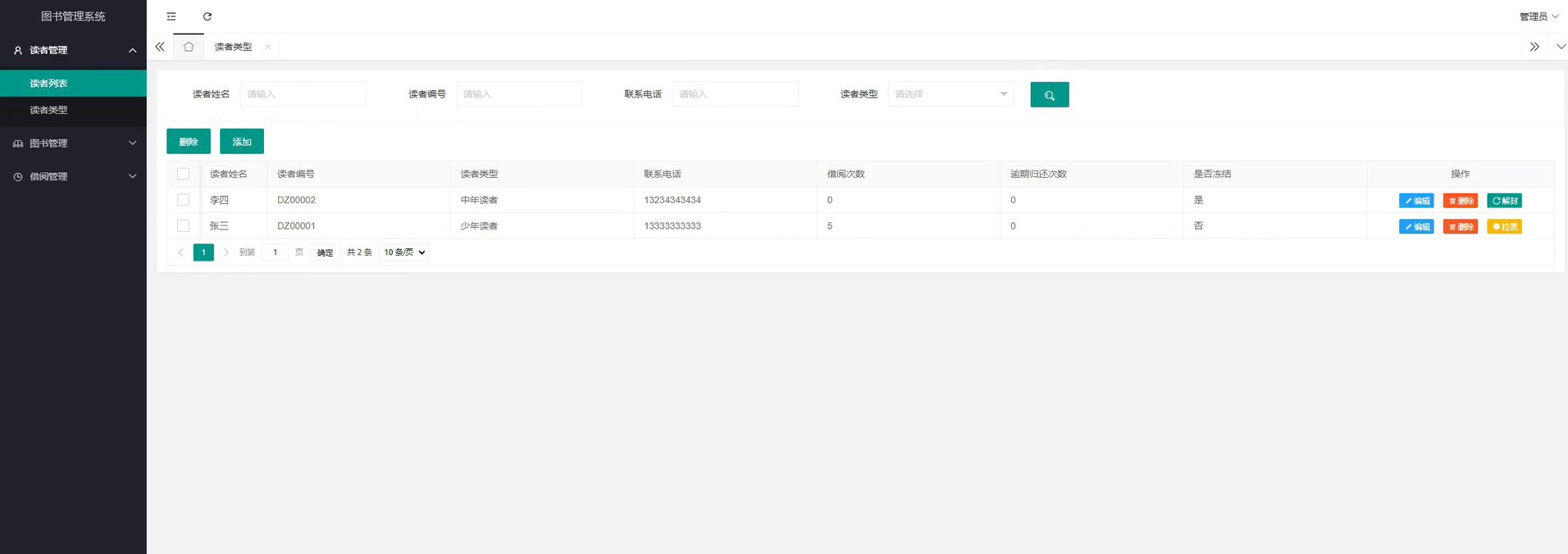Click the refresh page icon

click(x=207, y=16)
